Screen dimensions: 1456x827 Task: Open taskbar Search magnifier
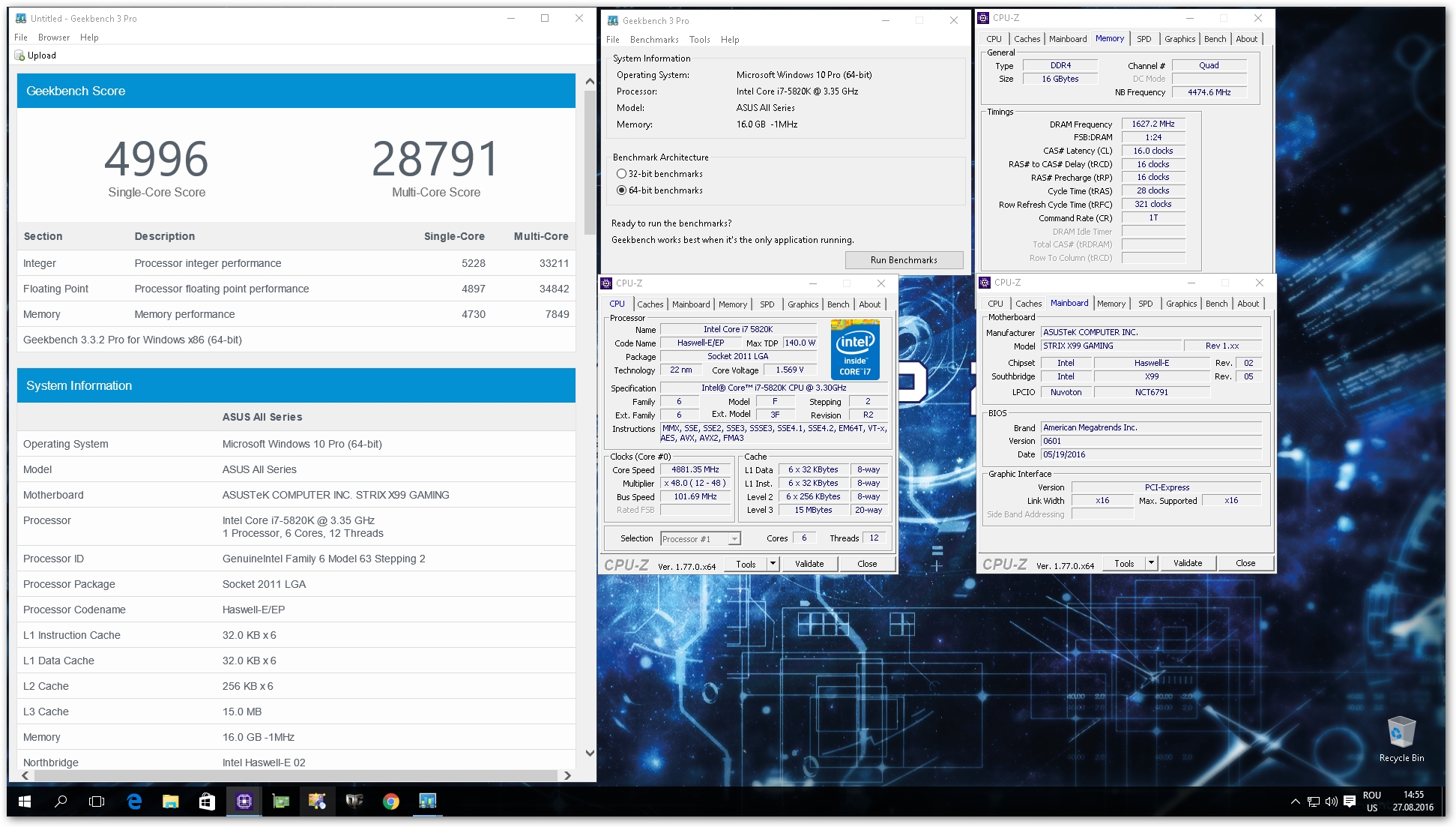tap(61, 802)
